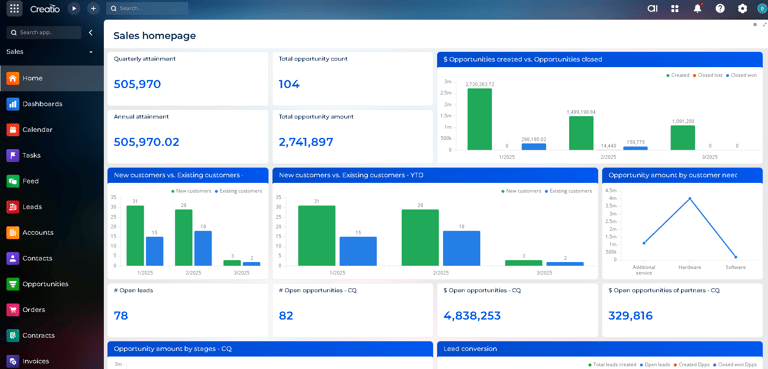Screen dimensions: 768x369
Task: Go to Orders section
Action: (34, 310)
